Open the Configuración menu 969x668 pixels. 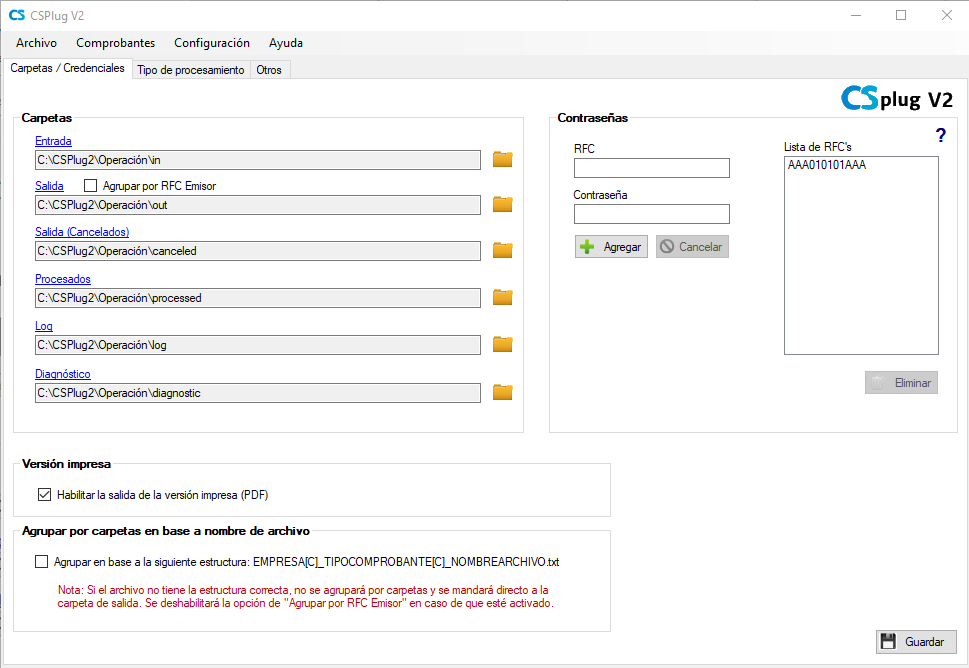pos(212,43)
